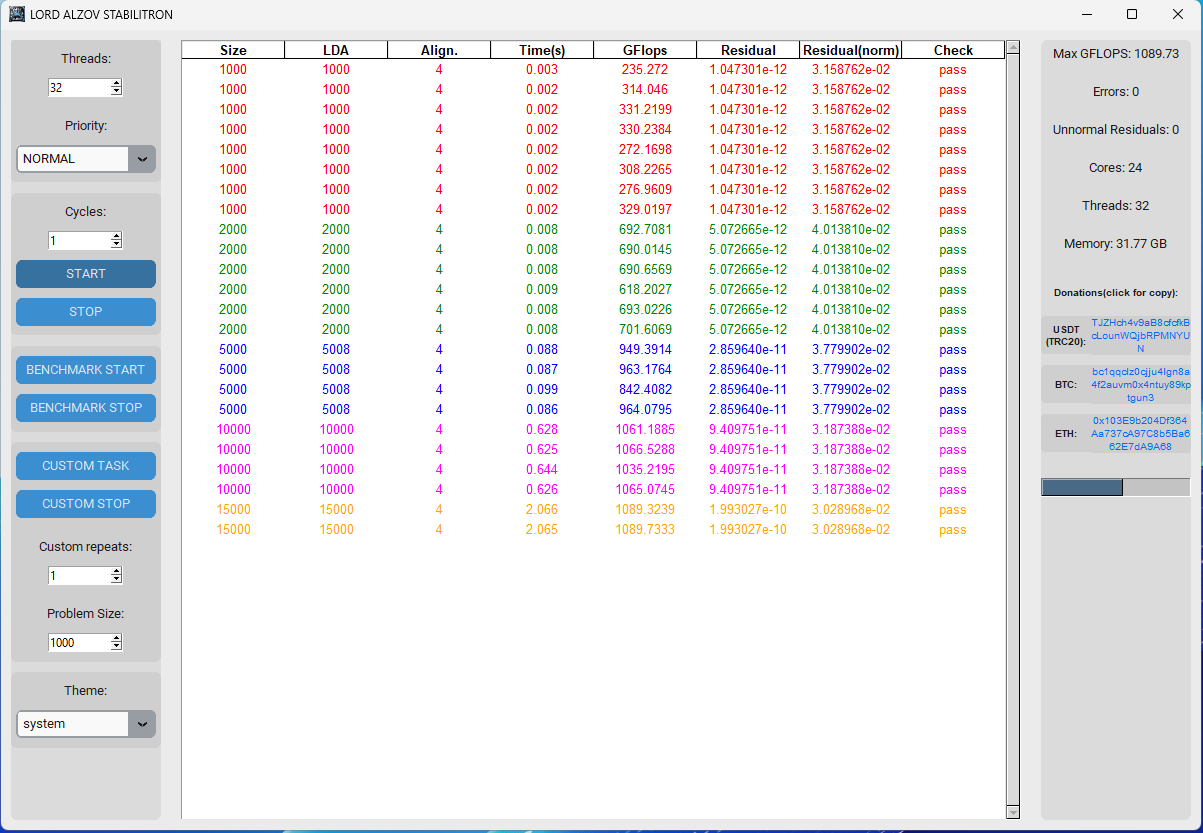Increase the Custom repeats value
Image resolution: width=1203 pixels, height=833 pixels.
click(117, 572)
